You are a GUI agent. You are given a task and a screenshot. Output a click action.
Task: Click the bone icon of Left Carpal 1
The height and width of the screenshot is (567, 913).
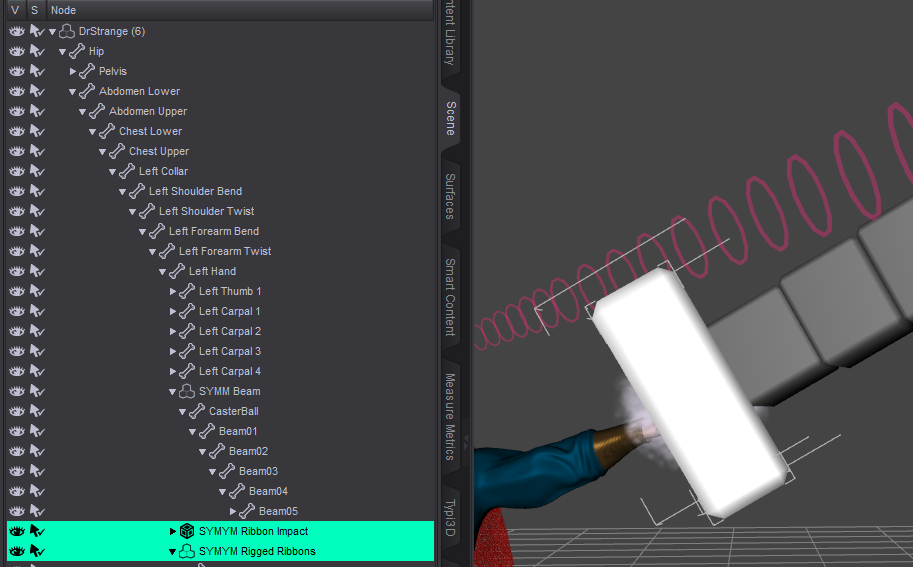pyautogui.click(x=187, y=311)
